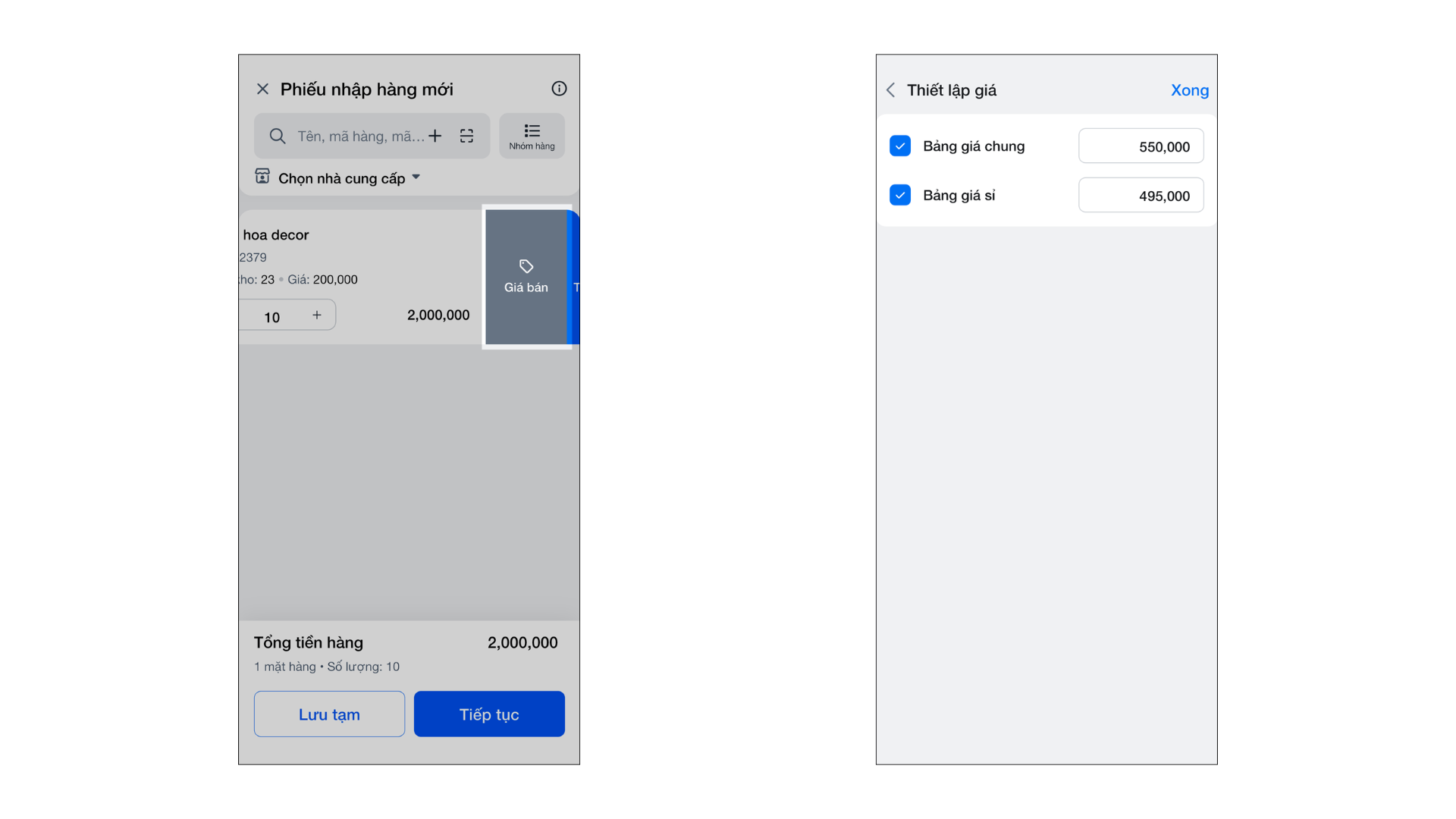This screenshot has height=819, width=1456.
Task: Go back from Thiết lập giá
Action: [x=891, y=90]
